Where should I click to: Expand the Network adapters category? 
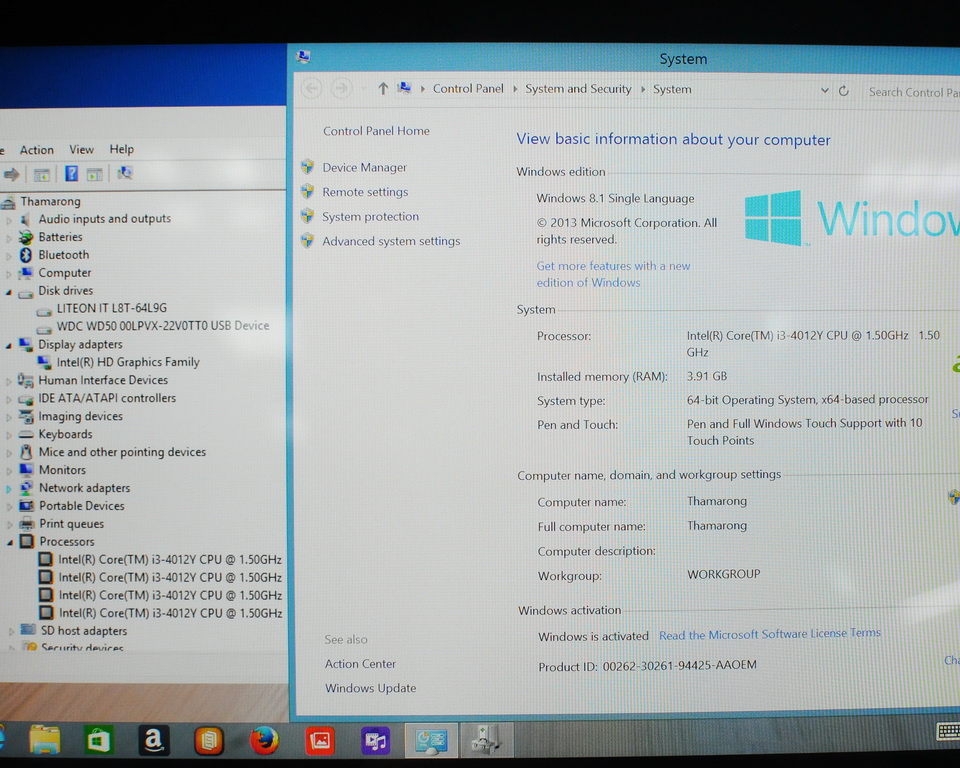point(9,489)
